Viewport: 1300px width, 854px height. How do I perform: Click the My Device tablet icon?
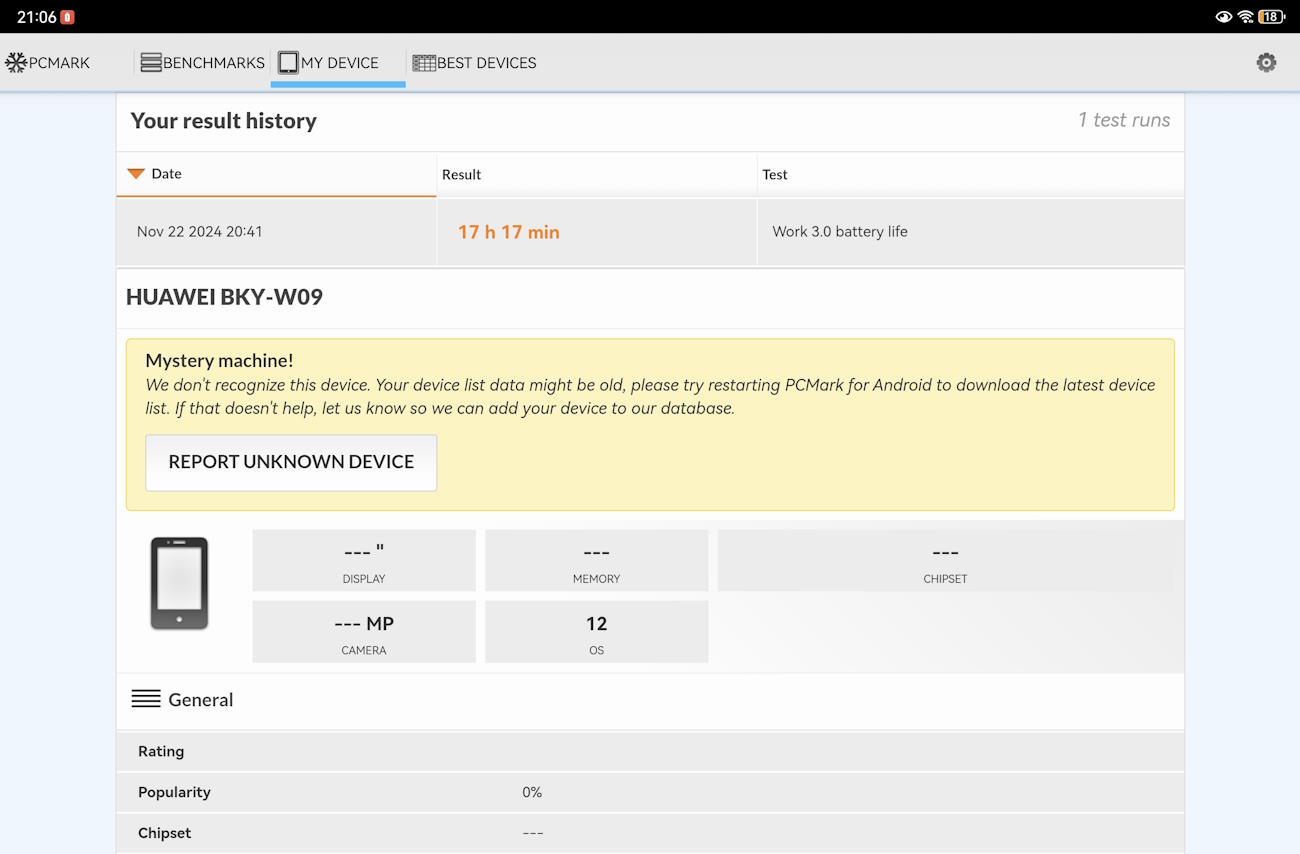point(288,62)
